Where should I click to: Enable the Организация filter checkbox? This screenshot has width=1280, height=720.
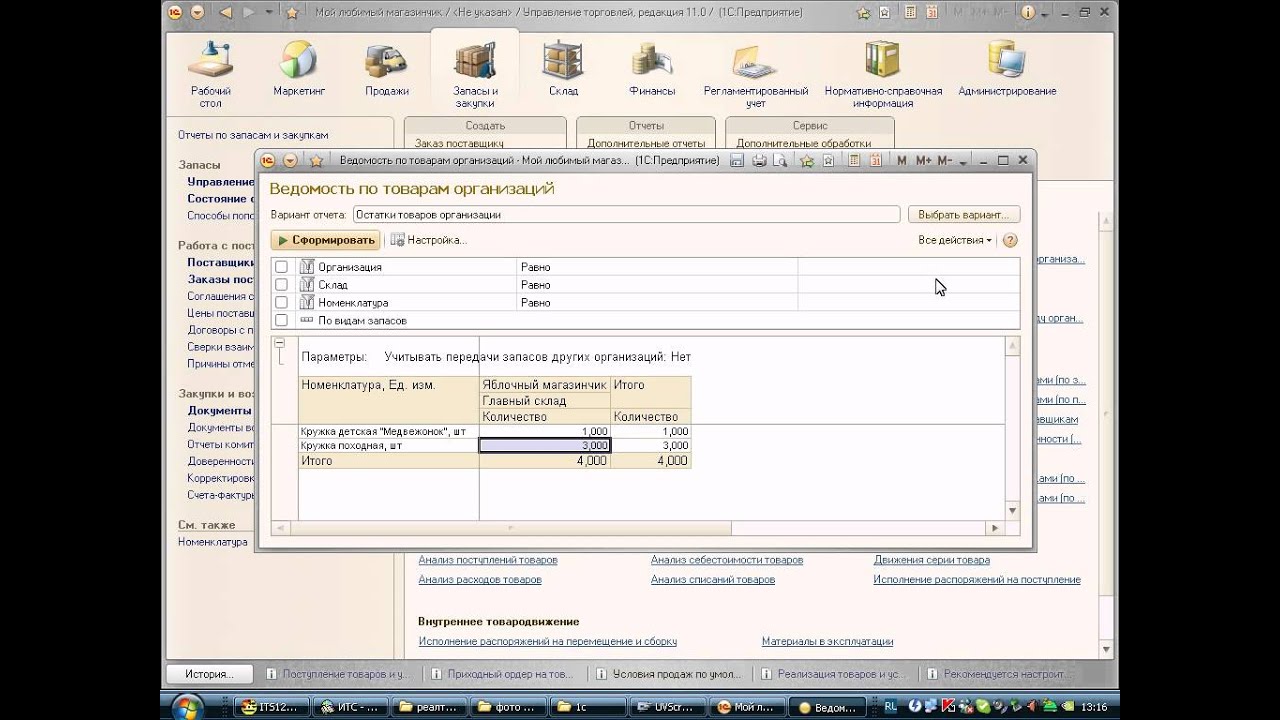(x=281, y=267)
